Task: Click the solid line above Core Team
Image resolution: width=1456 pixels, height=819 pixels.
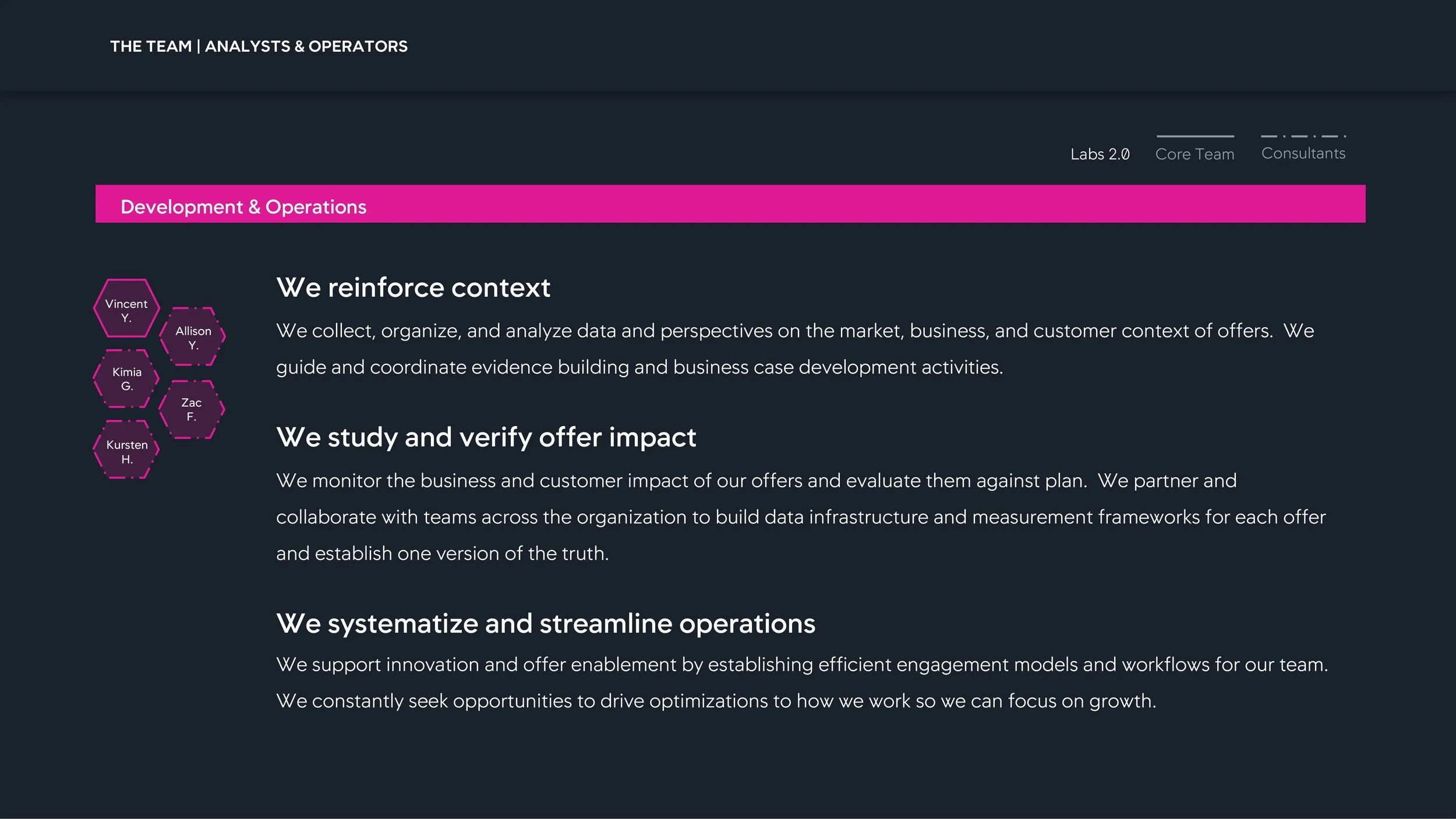Action: (1195, 136)
